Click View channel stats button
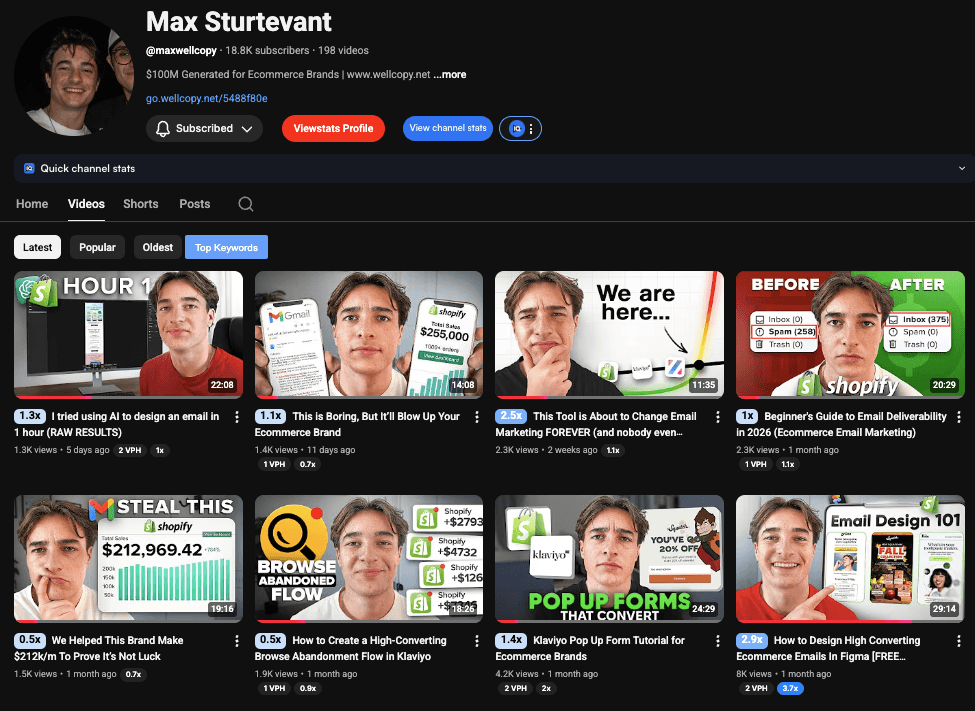975x711 pixels. point(448,128)
